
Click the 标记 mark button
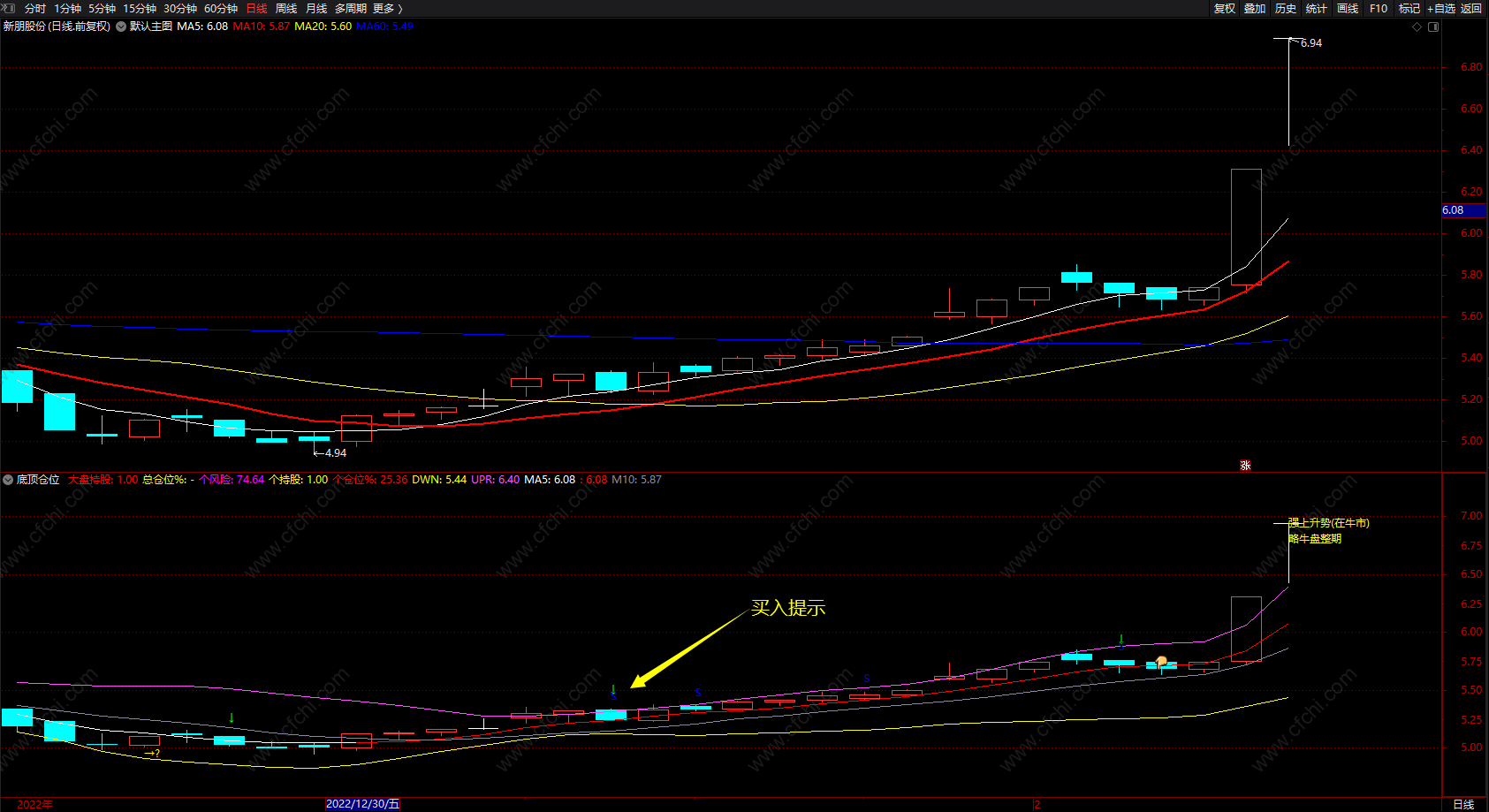click(x=1409, y=8)
